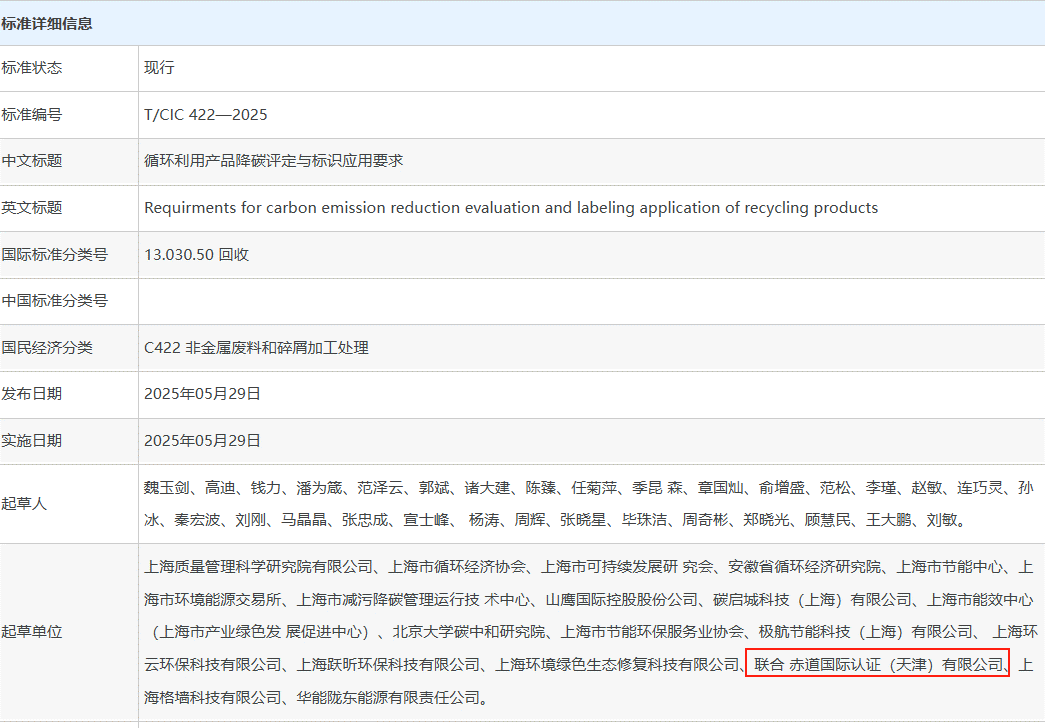Click the 标准详细信息 section header
This screenshot has width=1045, height=728.
[x=47, y=23]
